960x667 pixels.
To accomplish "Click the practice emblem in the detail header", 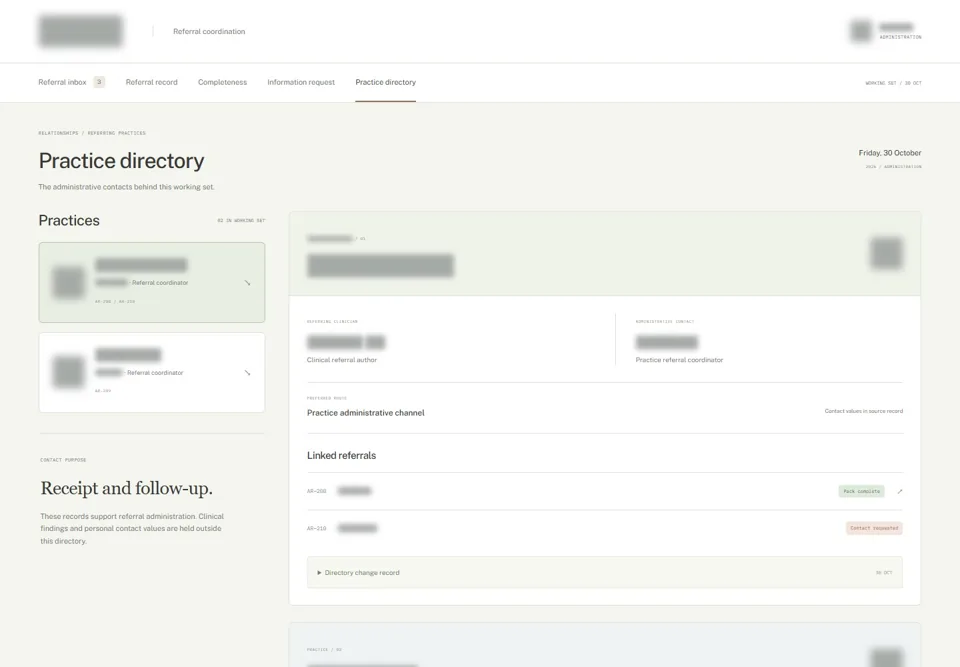I will [x=887, y=253].
